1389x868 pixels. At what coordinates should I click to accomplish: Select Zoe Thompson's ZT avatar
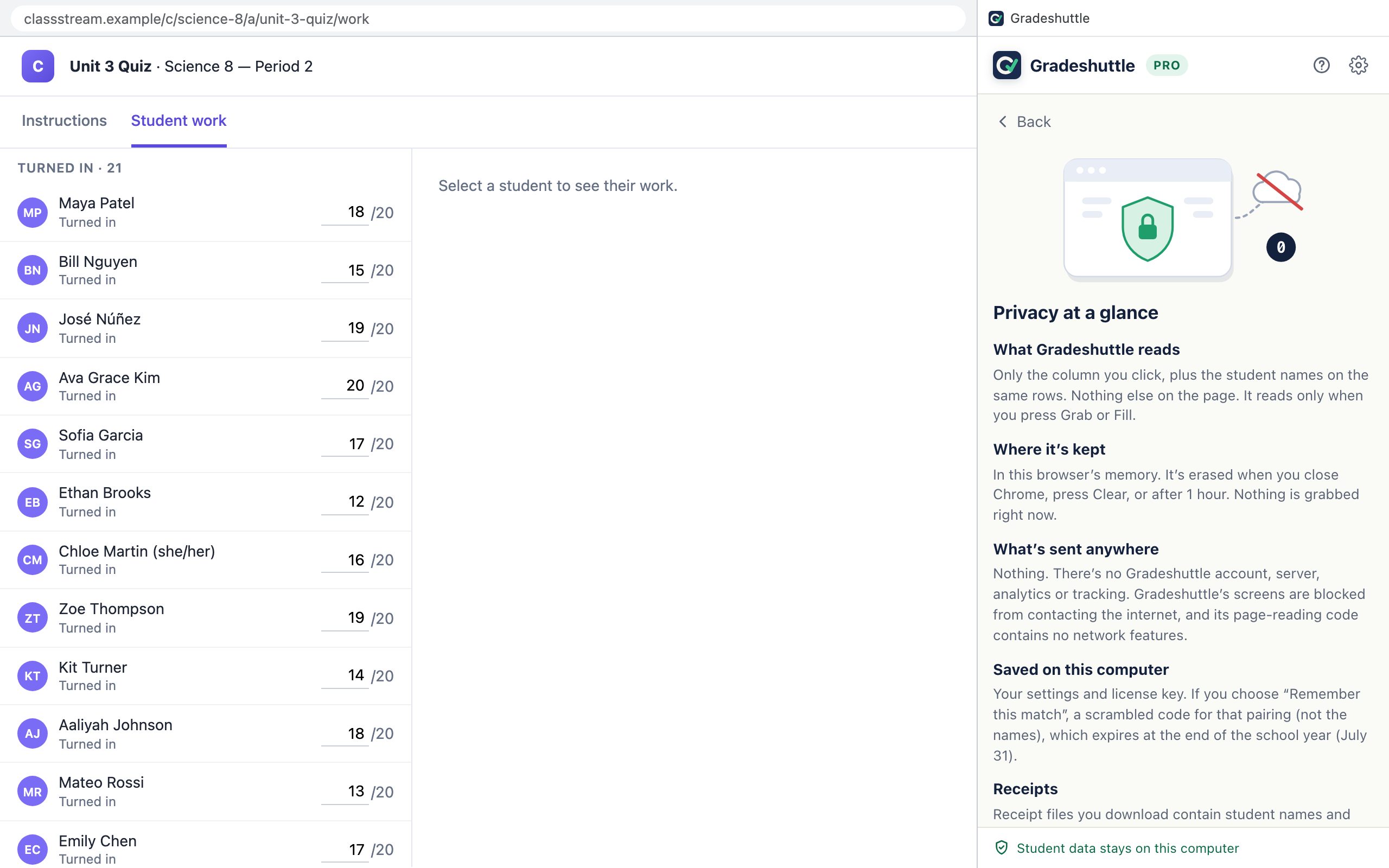pyautogui.click(x=32, y=618)
